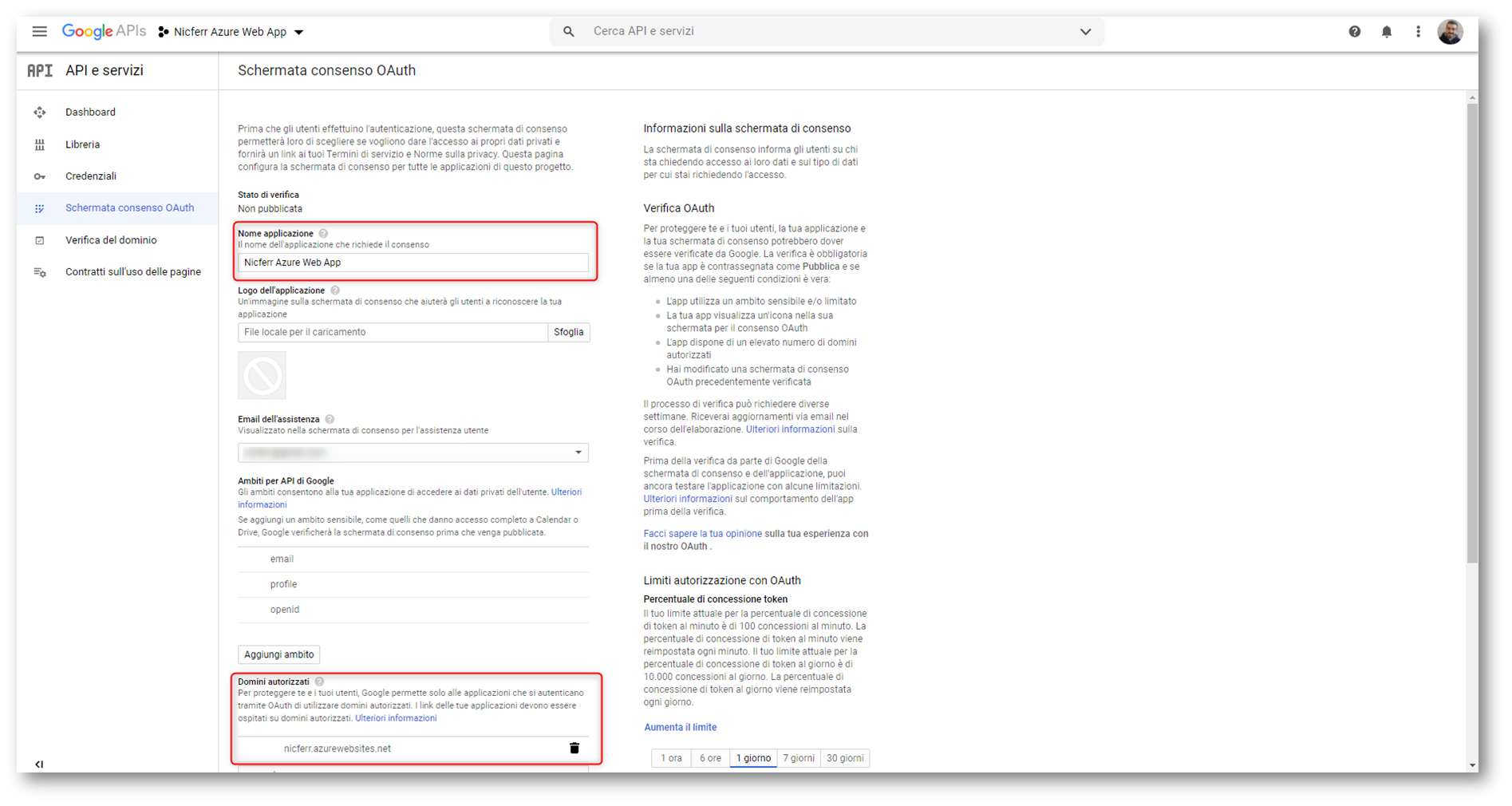
Task: Open Ulteriori informazioni sul comportamento dell'app link
Action: click(688, 499)
